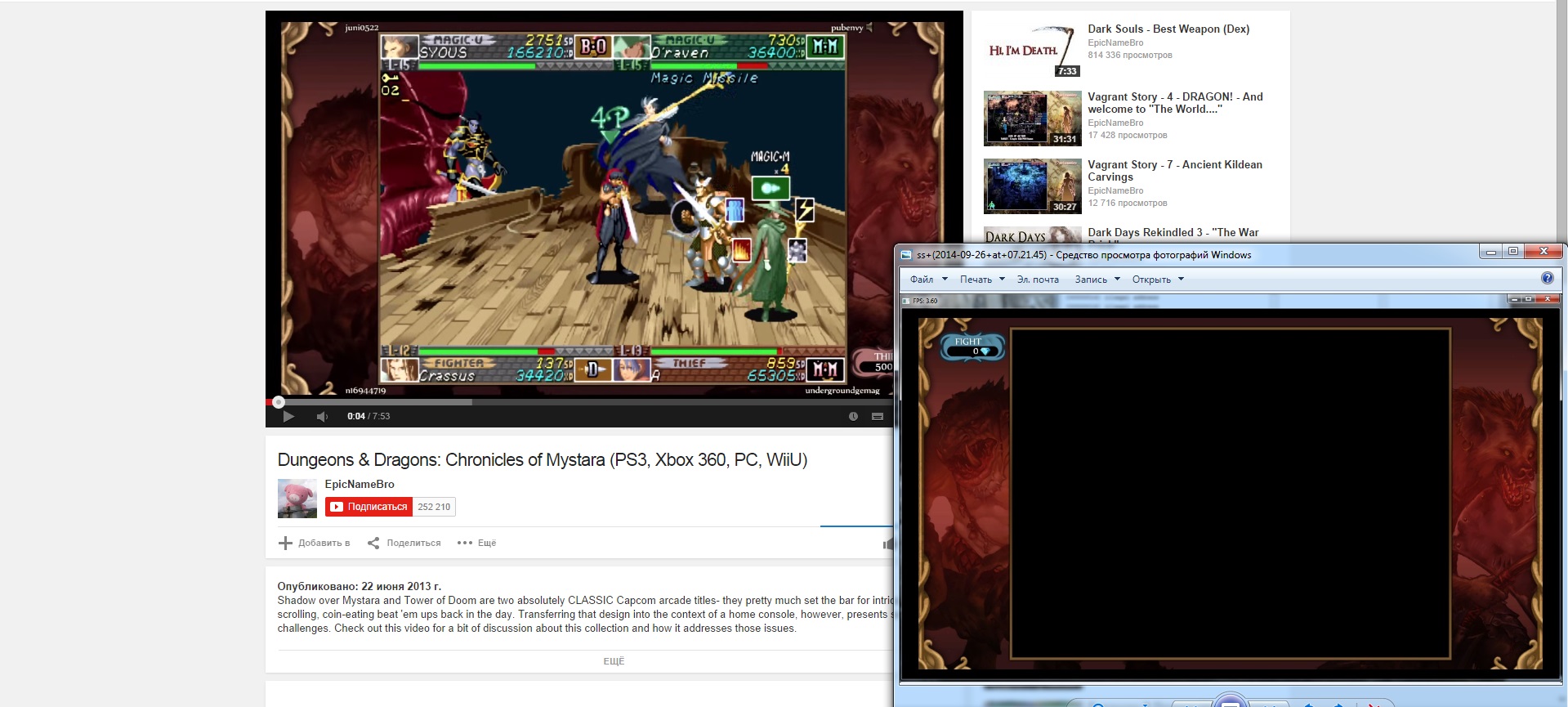Subscribe with the red Подписаться button
This screenshot has width=1568, height=707.
point(369,507)
